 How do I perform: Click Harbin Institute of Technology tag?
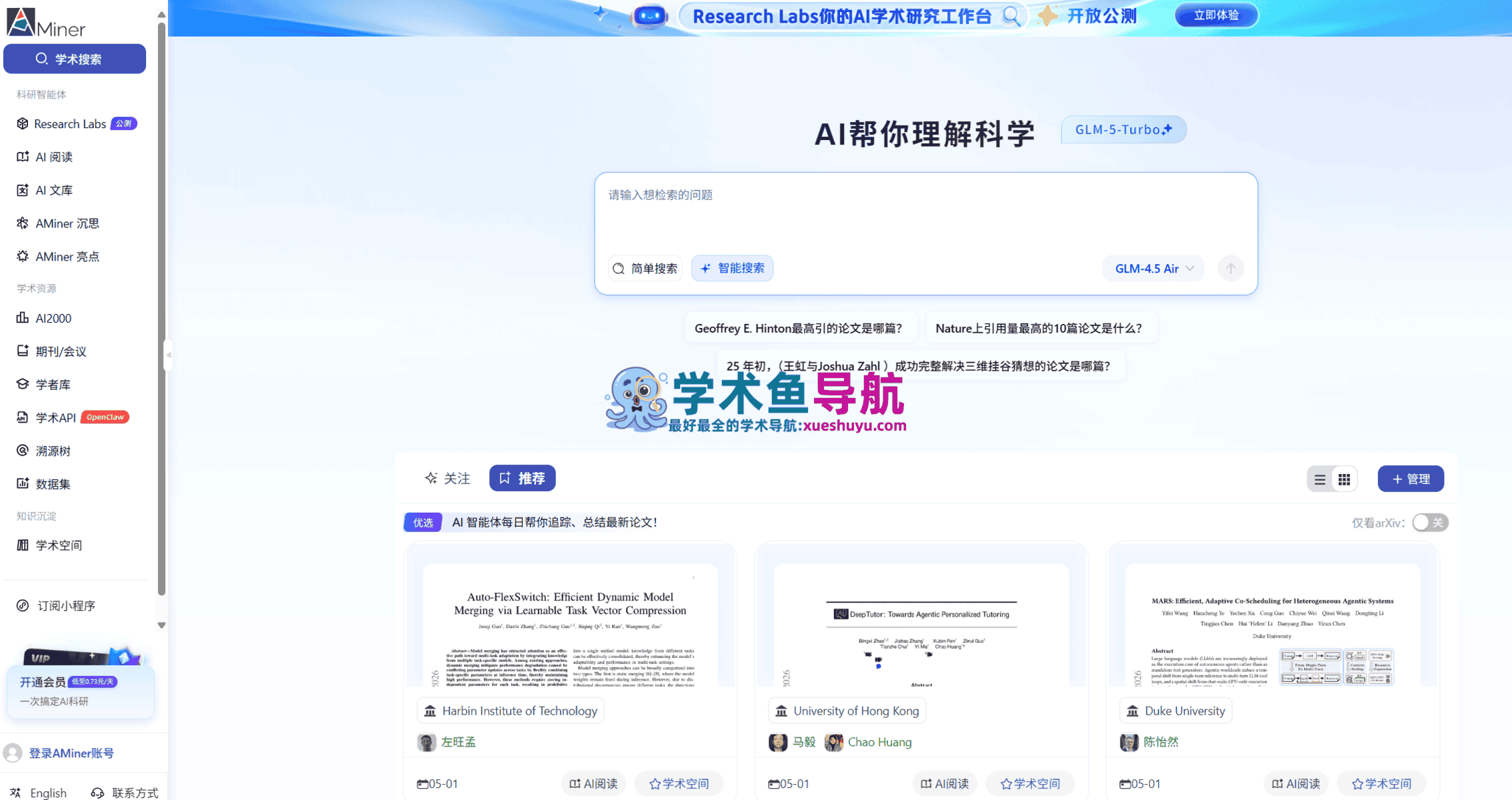(x=511, y=711)
